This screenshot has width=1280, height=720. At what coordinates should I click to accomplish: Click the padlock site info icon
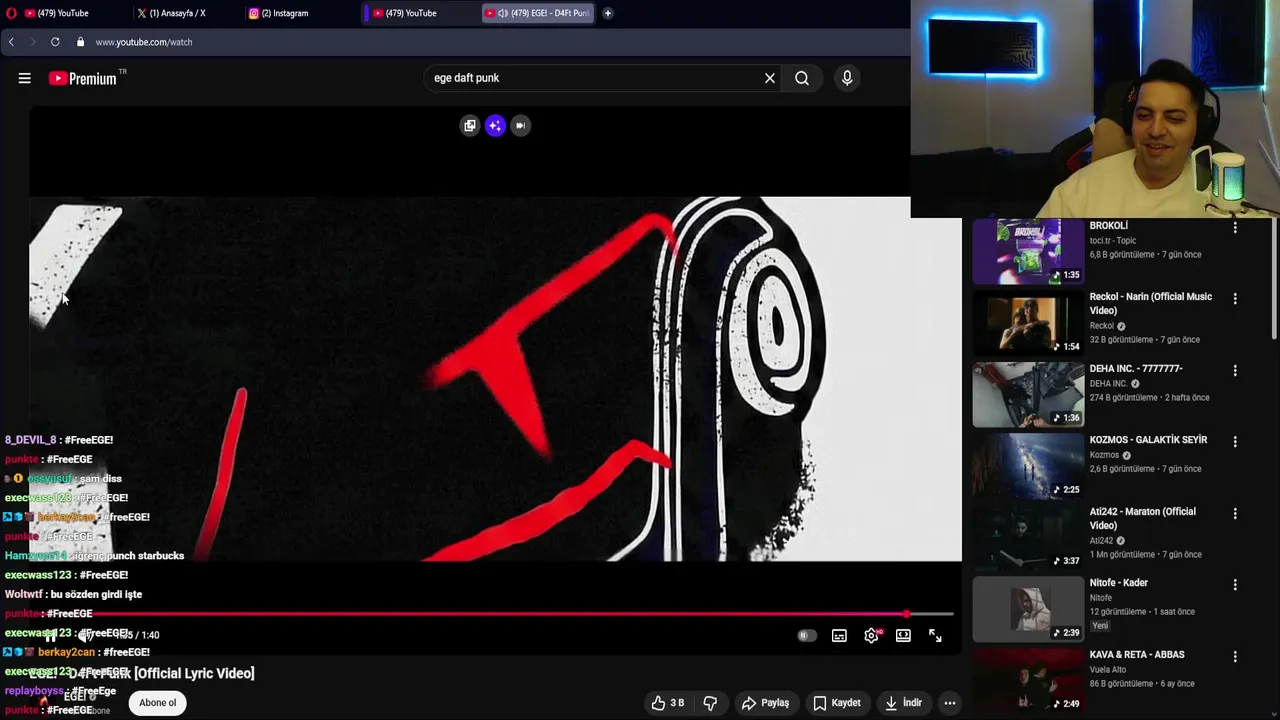80,42
